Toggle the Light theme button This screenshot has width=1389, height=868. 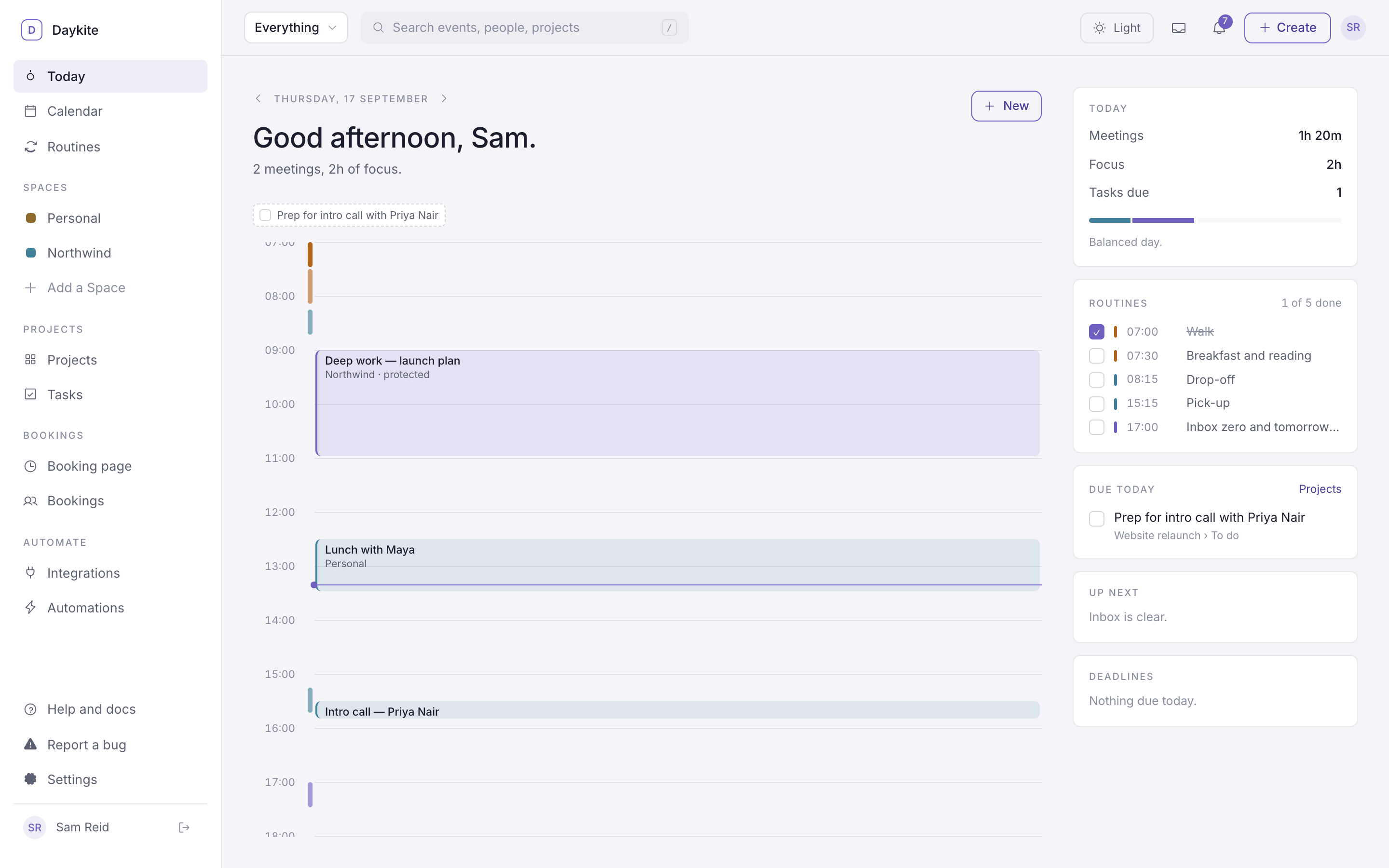click(1117, 27)
